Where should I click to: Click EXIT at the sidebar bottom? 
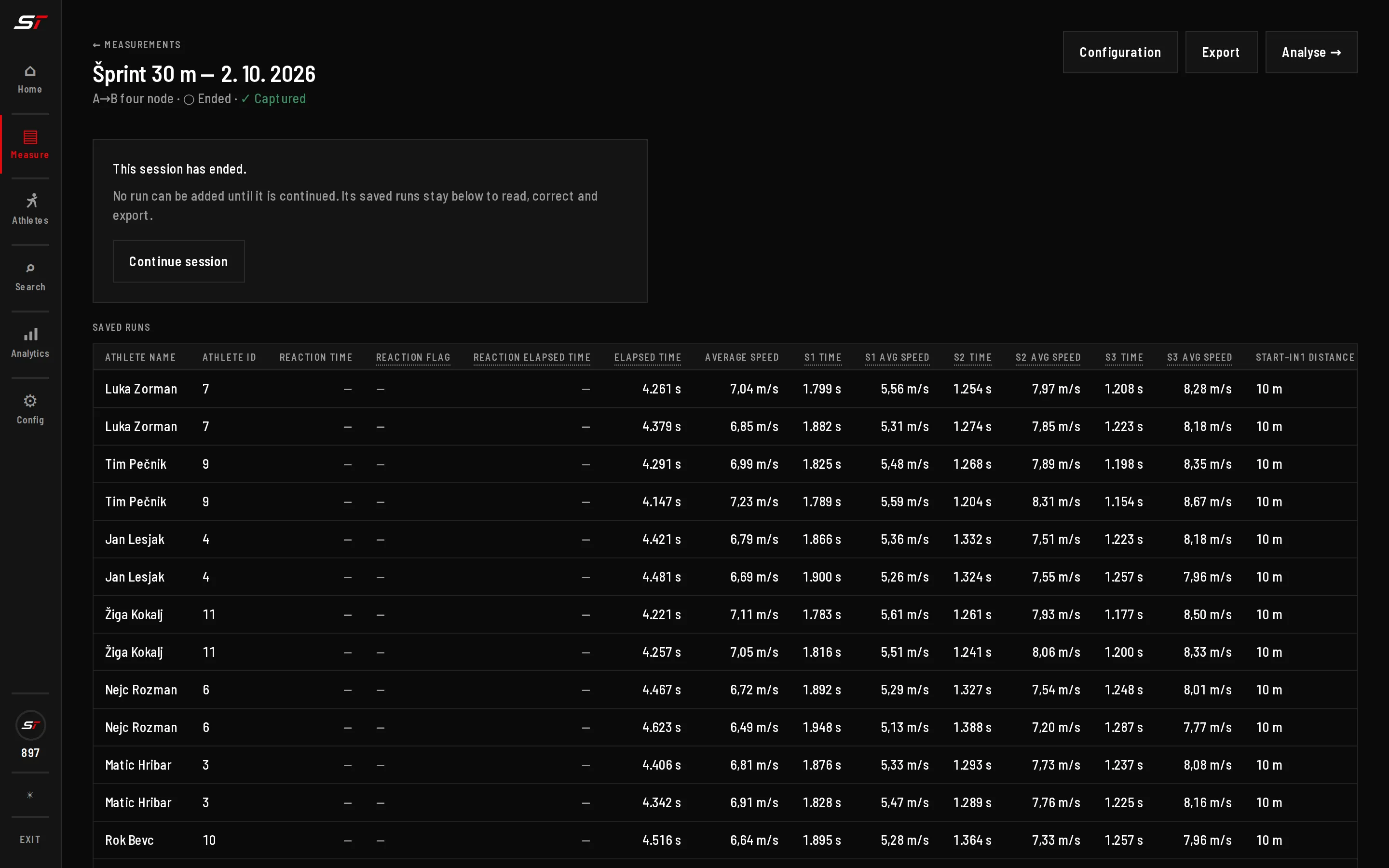(30, 839)
